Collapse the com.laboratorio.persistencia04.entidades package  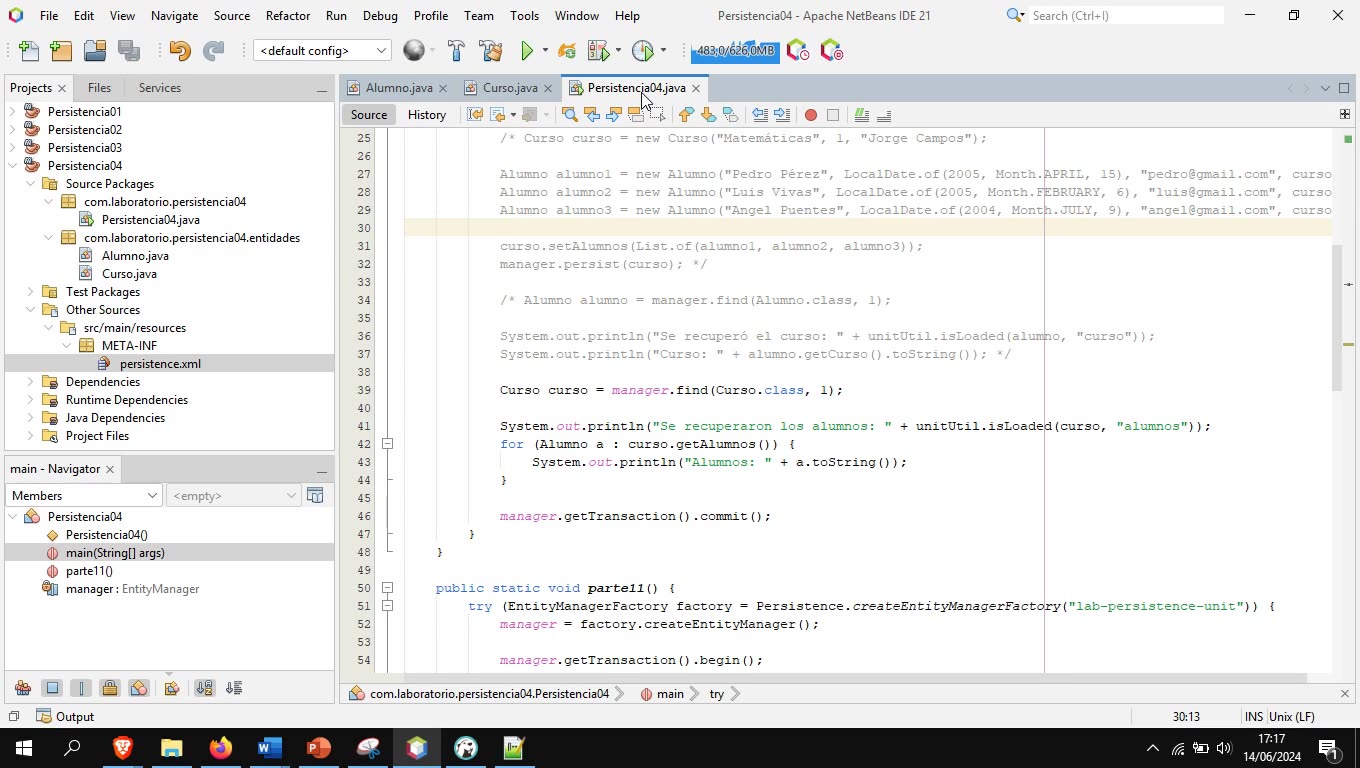click(48, 237)
